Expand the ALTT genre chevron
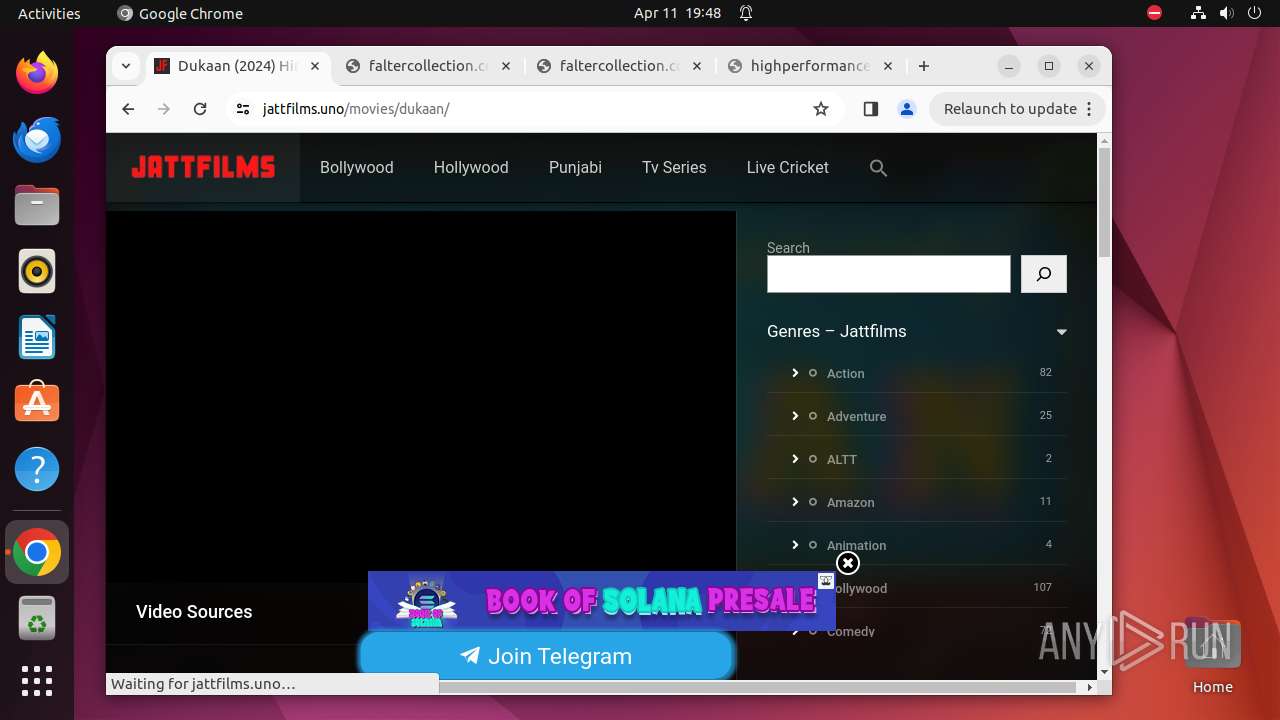The image size is (1280, 720). (795, 459)
